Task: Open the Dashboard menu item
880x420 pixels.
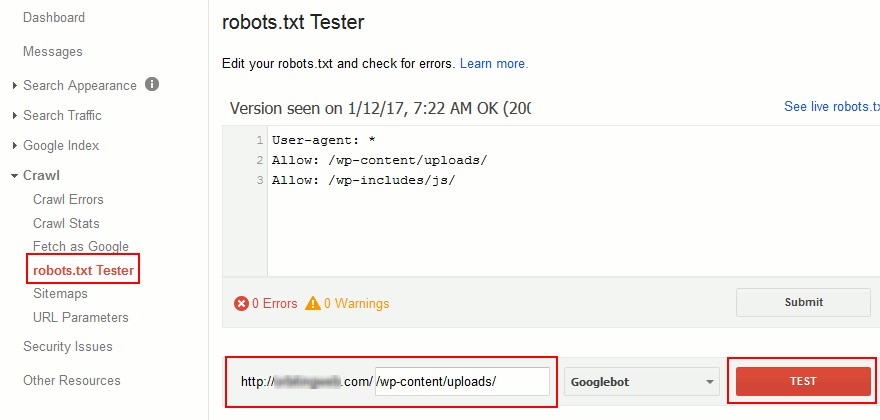Action: pyautogui.click(x=54, y=17)
